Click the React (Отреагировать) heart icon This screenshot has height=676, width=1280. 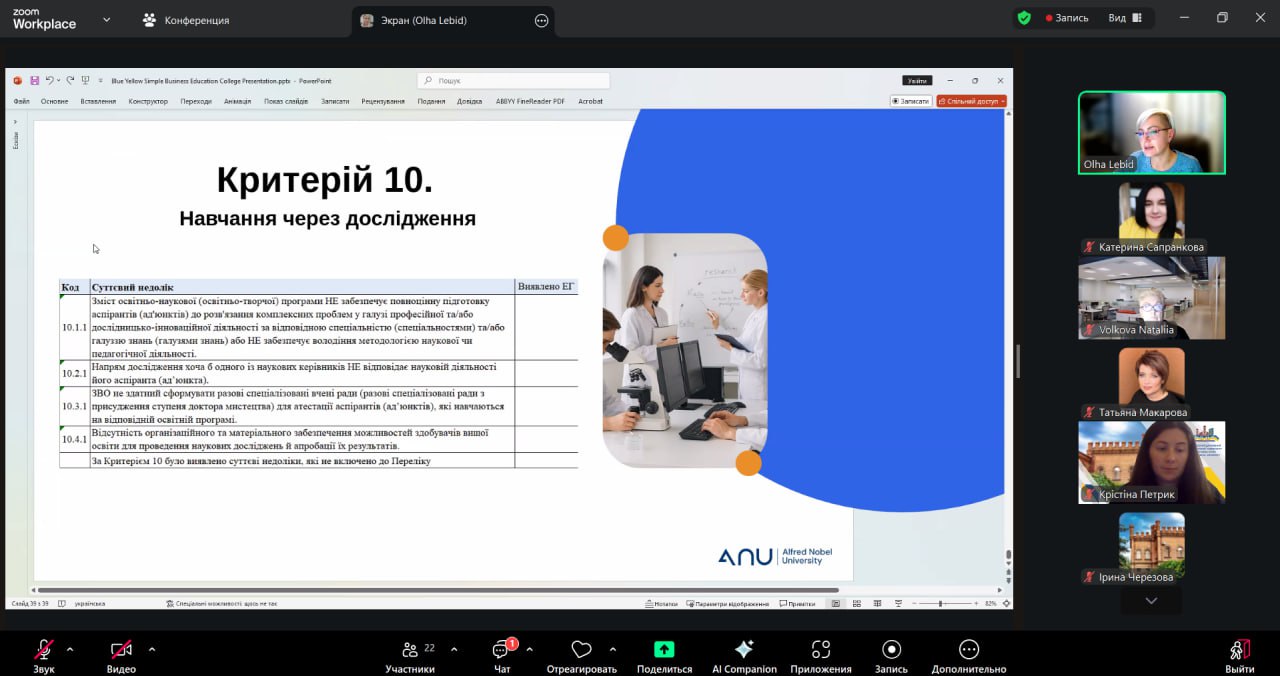tap(581, 649)
